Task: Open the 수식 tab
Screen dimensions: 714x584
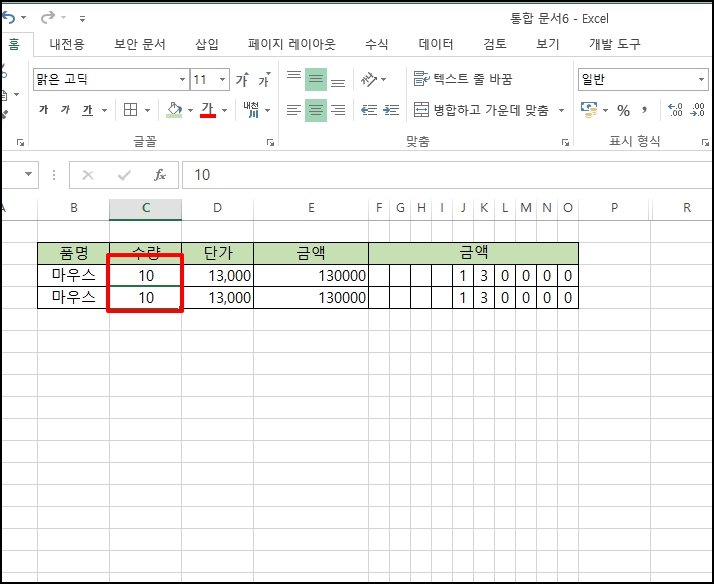Action: pos(377,44)
